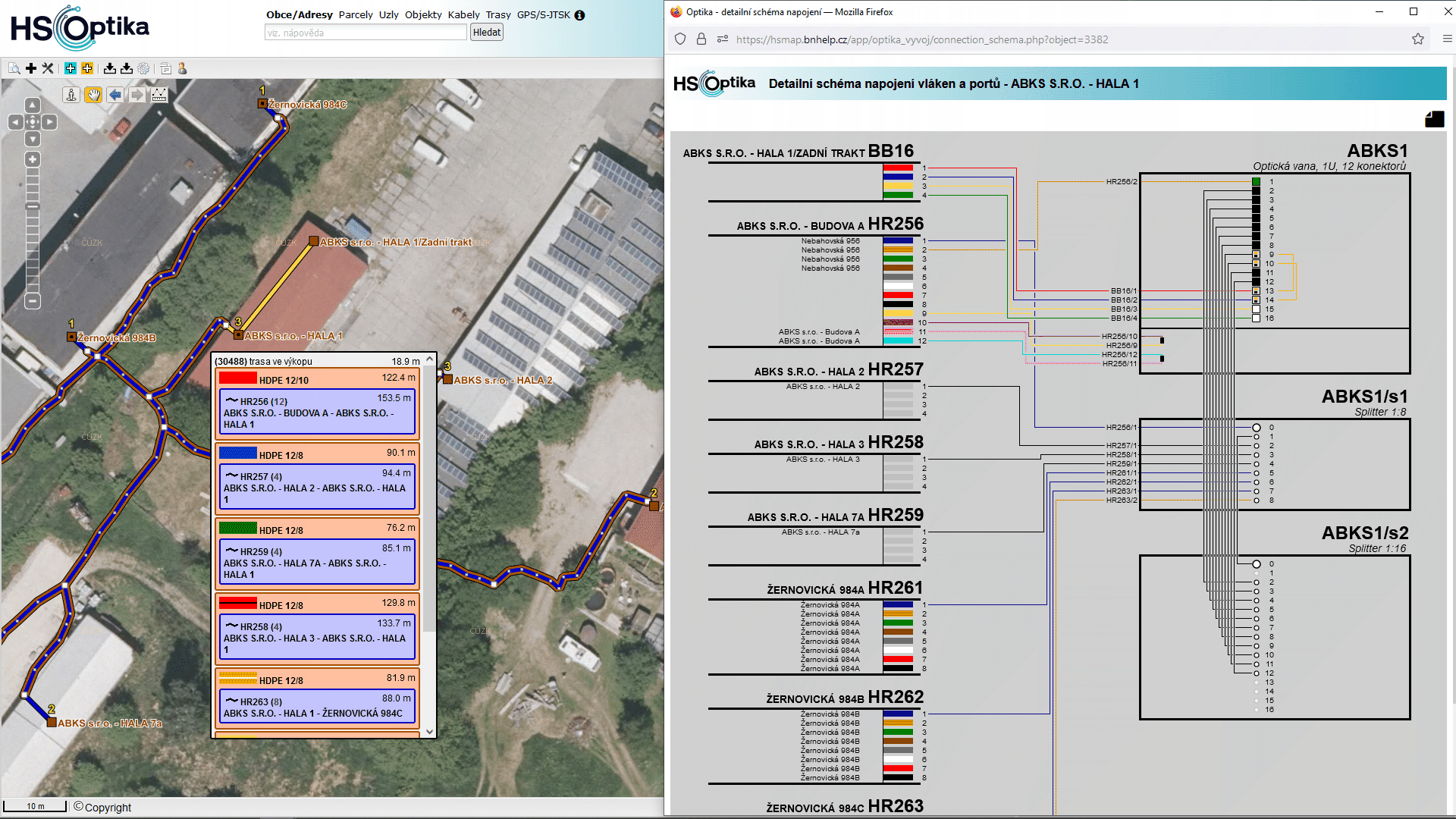Image resolution: width=1456 pixels, height=819 pixels.
Task: Zoom out with the map minus button
Action: [33, 301]
